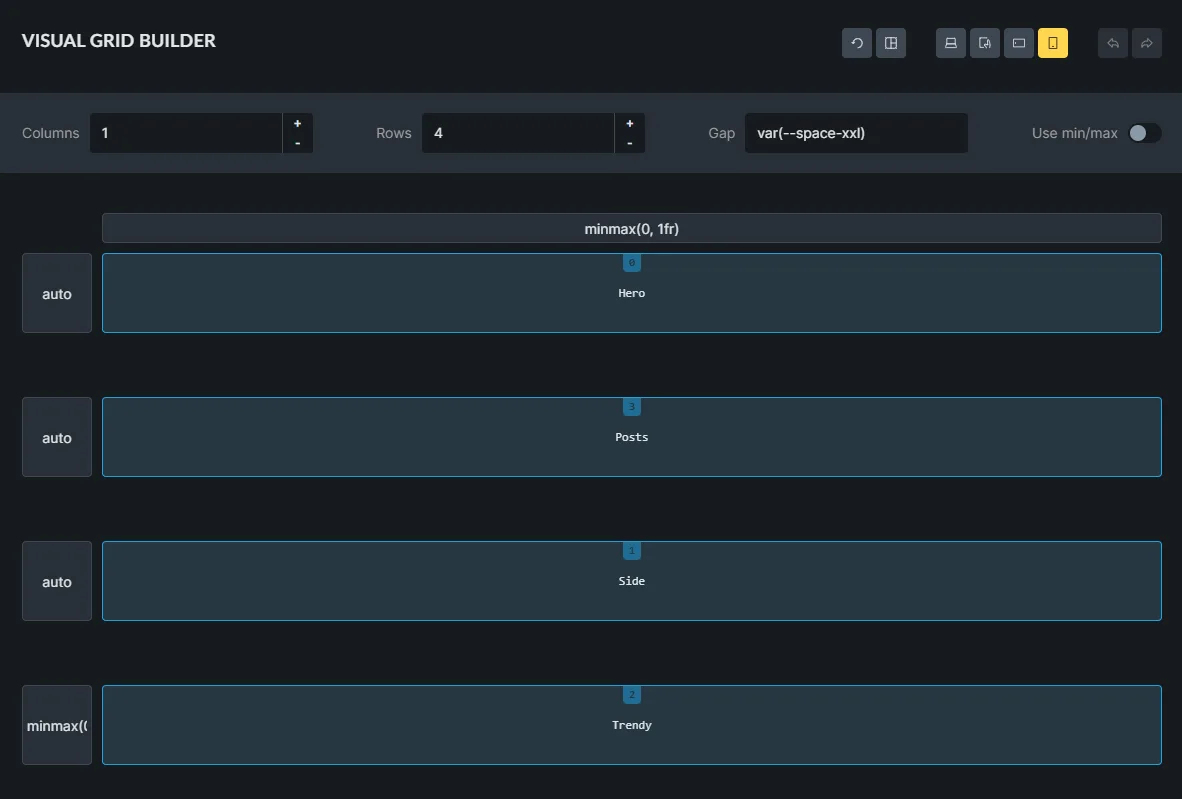Edit the minmax(0, 1fr) column track
Screen dimensions: 1182x799
point(632,228)
